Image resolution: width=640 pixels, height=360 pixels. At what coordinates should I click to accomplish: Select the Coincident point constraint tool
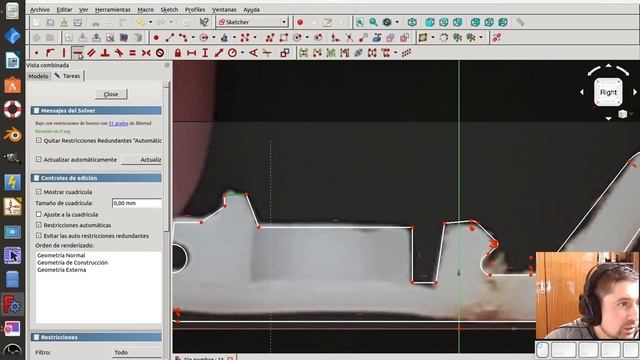(36, 53)
